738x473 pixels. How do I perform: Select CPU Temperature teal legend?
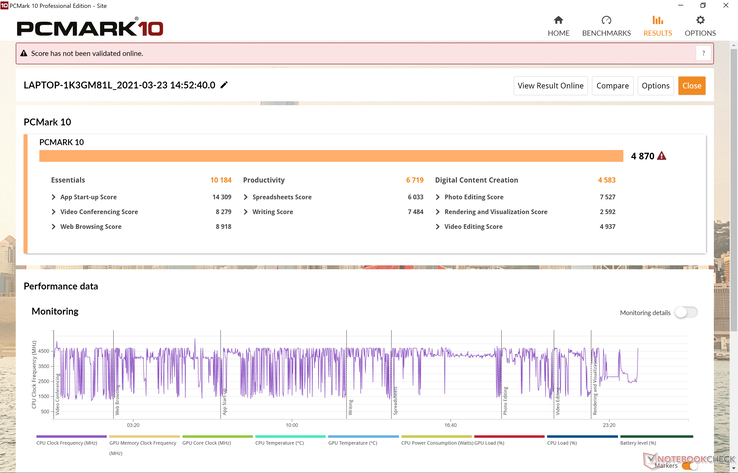[290, 440]
